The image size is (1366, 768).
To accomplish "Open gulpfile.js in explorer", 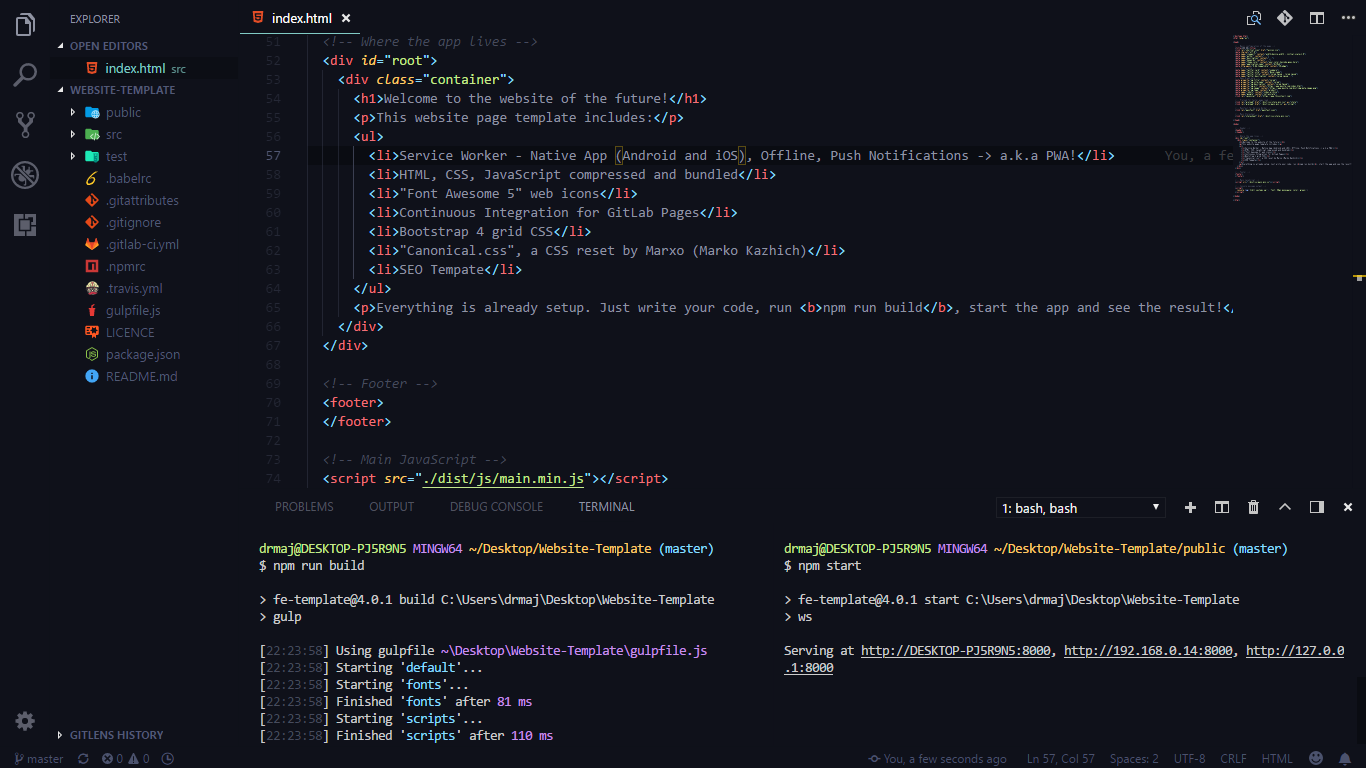I will point(133,311).
